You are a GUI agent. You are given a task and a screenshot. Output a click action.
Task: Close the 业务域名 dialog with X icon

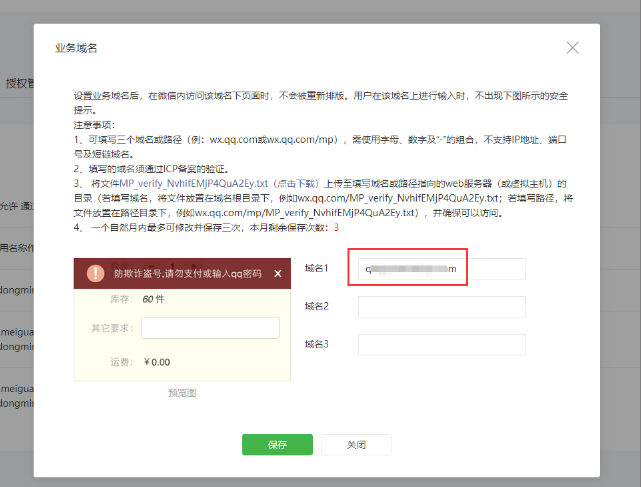pos(573,48)
